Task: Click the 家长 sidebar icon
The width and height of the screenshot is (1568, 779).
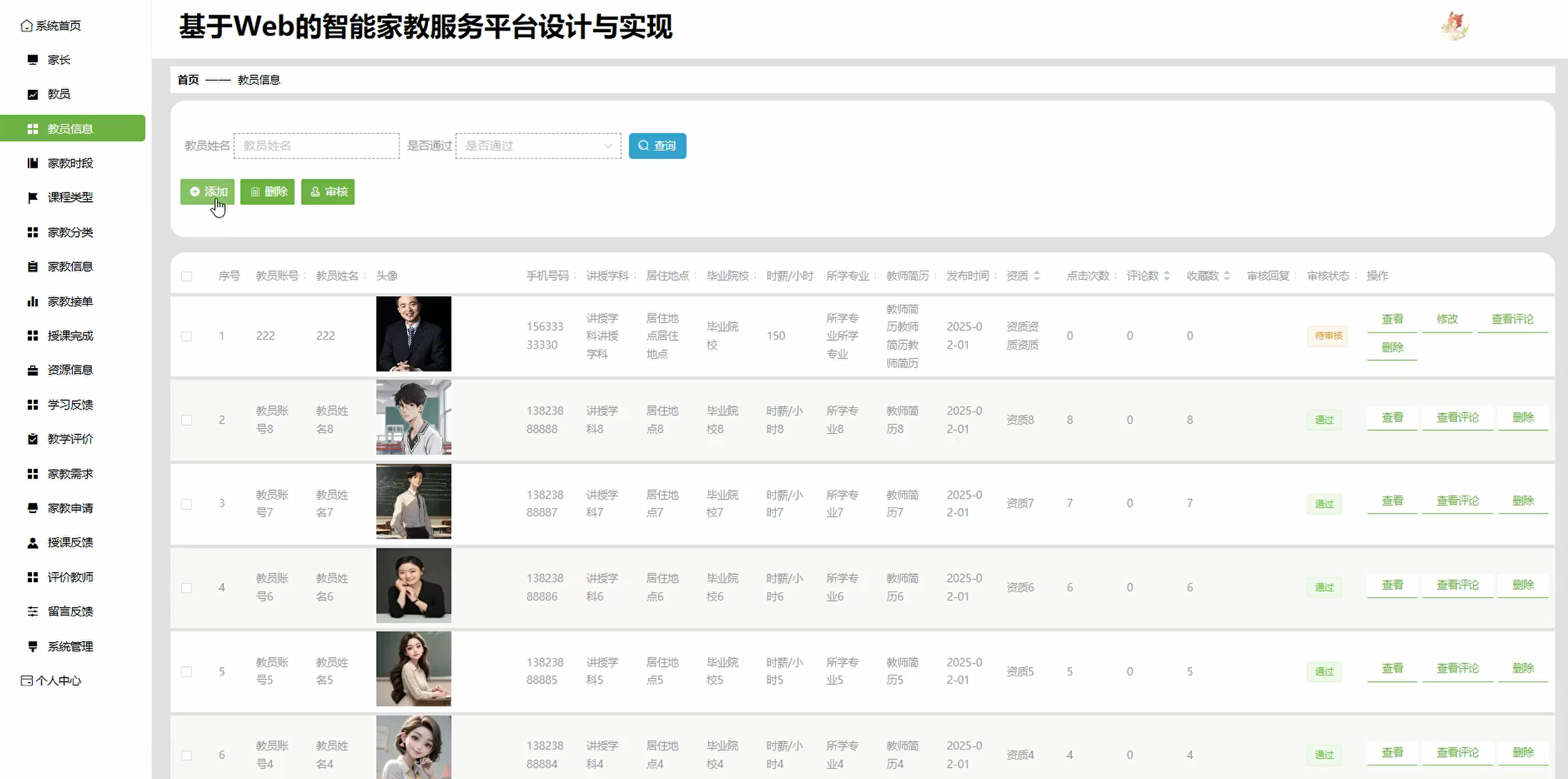Action: (32, 60)
